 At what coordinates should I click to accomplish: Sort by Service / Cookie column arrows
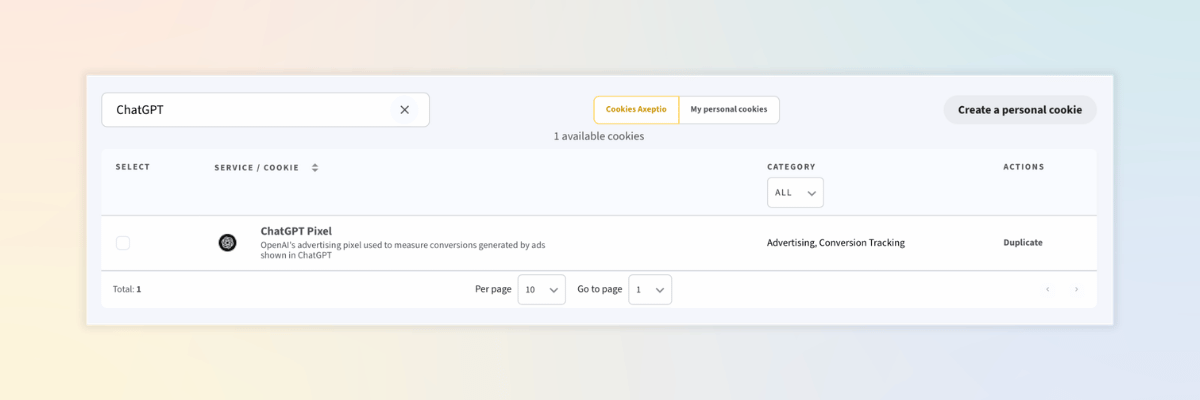[x=315, y=168]
